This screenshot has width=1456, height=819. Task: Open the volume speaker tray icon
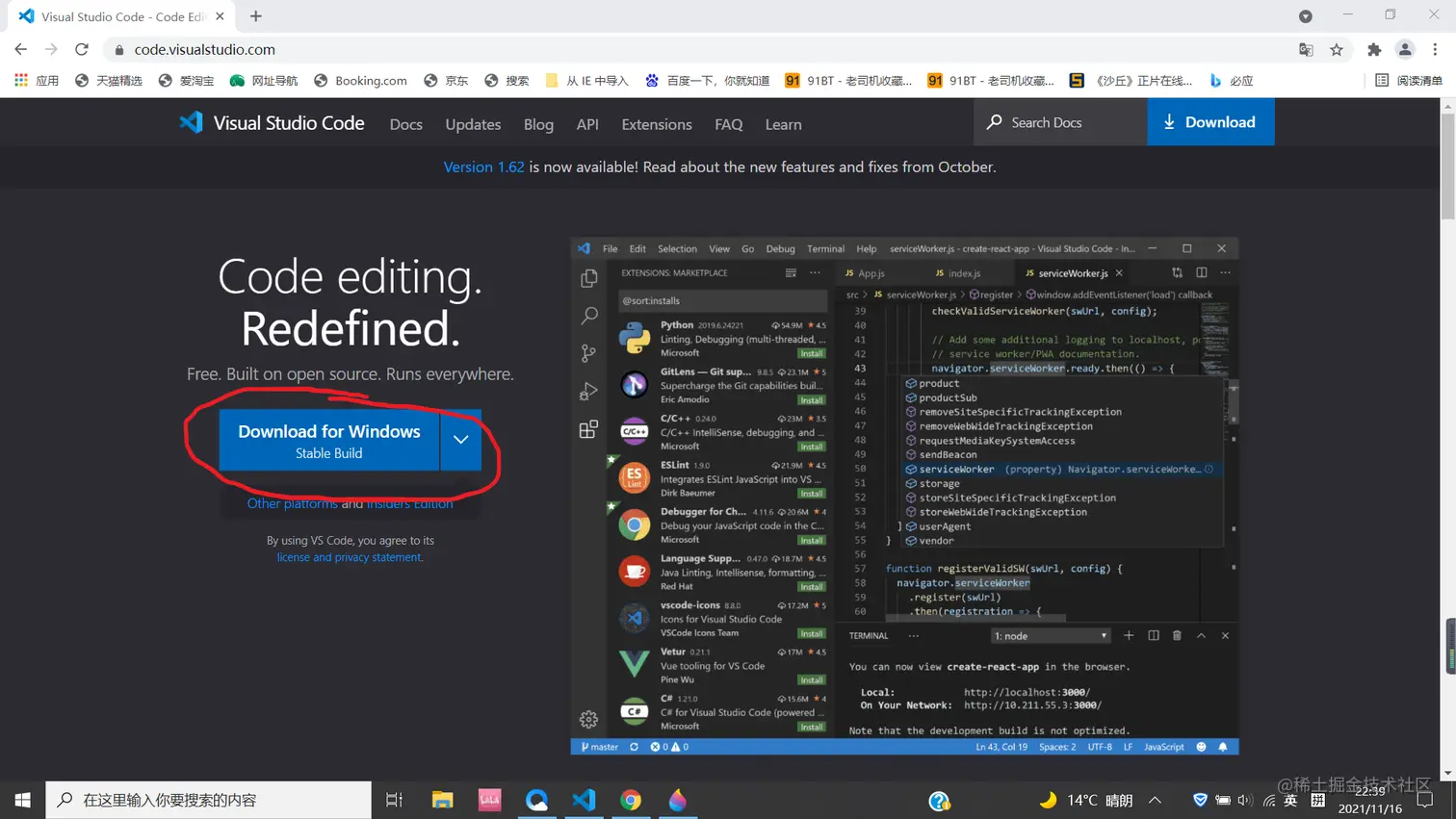pyautogui.click(x=1244, y=800)
